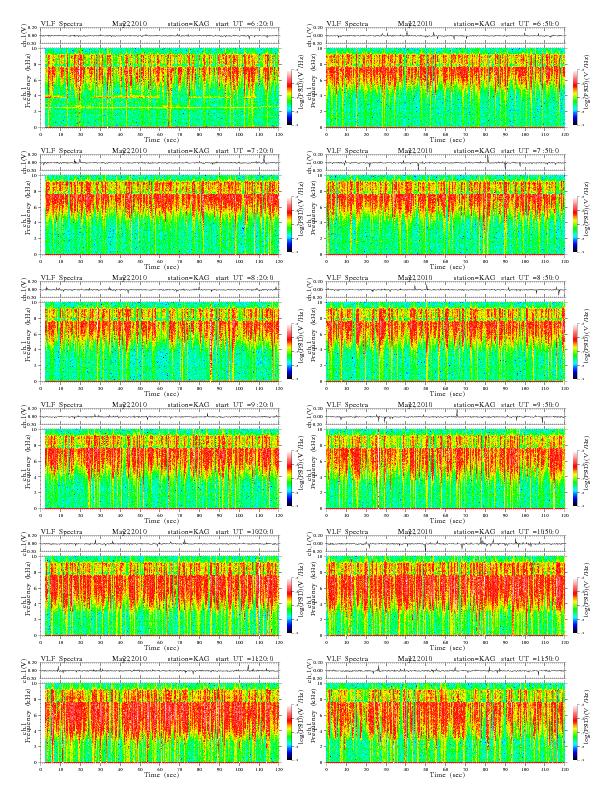612x792 pixels.
Task: Click the 'start UT =7:50:0' title text
Action: click(x=530, y=151)
